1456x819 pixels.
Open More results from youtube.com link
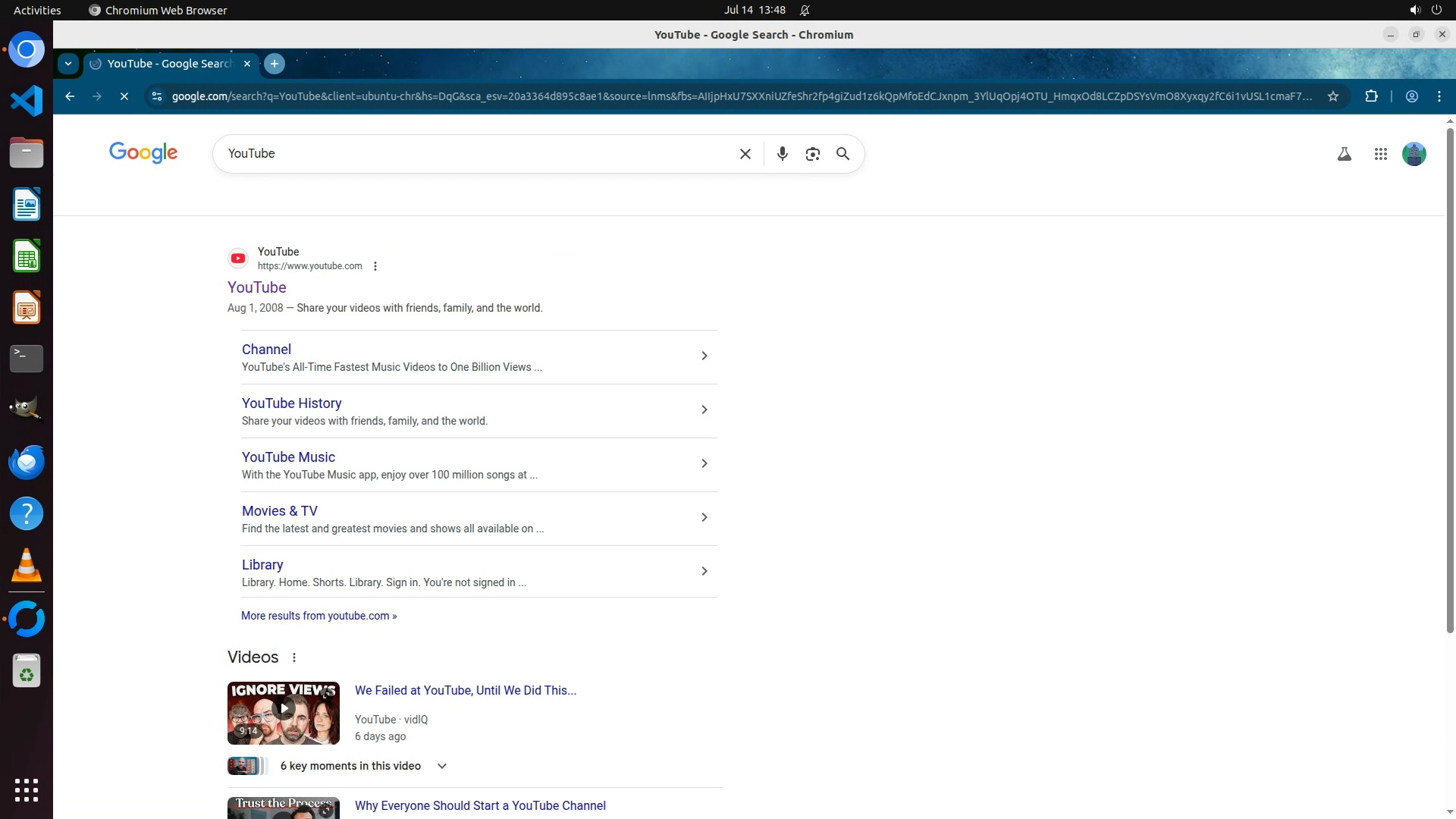coord(318,616)
